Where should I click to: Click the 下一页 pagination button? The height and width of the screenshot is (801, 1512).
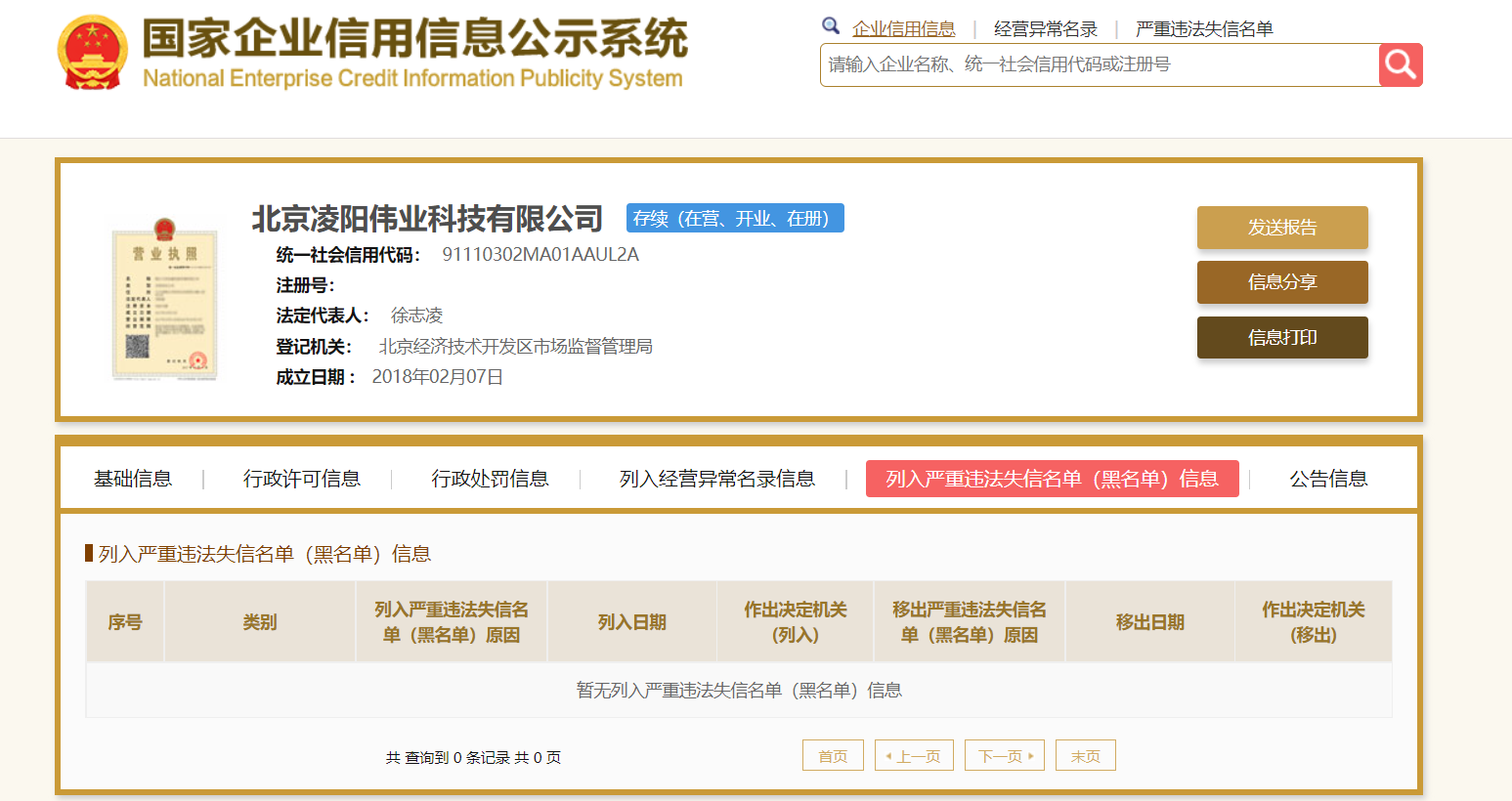(1005, 755)
